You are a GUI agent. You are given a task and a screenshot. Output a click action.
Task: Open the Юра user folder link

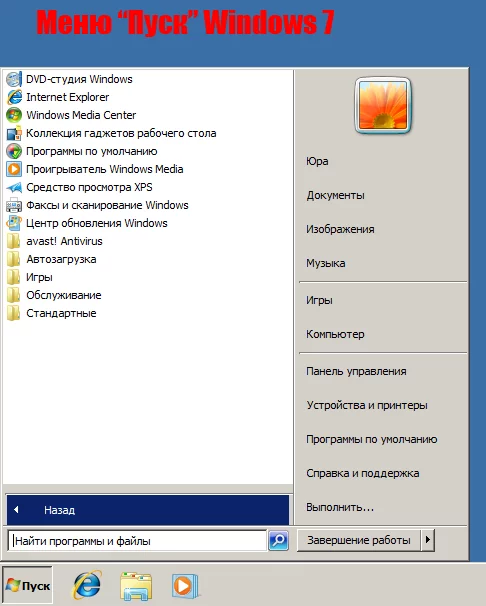click(317, 161)
